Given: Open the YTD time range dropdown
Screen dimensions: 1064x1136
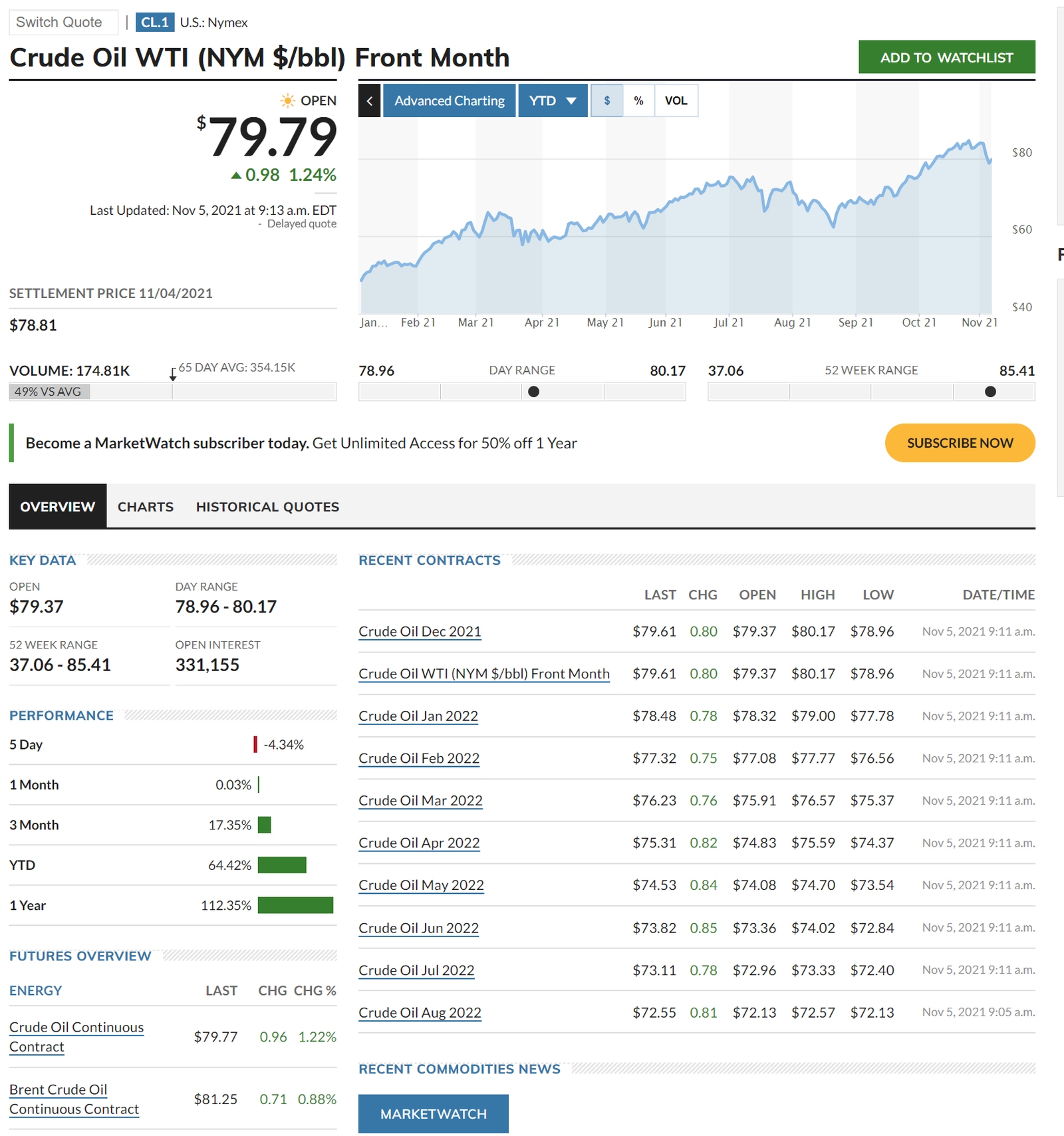Looking at the screenshot, I should (553, 100).
